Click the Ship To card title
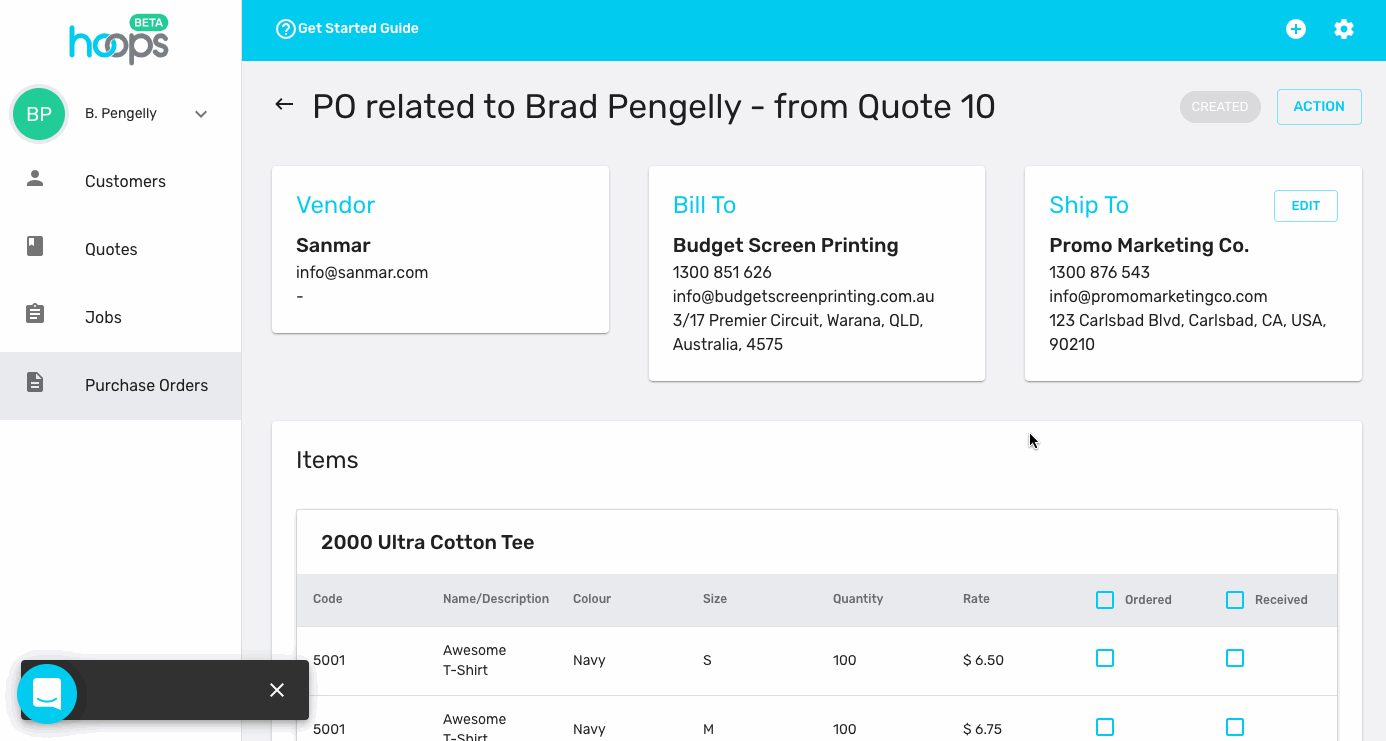1386x741 pixels. (x=1089, y=205)
